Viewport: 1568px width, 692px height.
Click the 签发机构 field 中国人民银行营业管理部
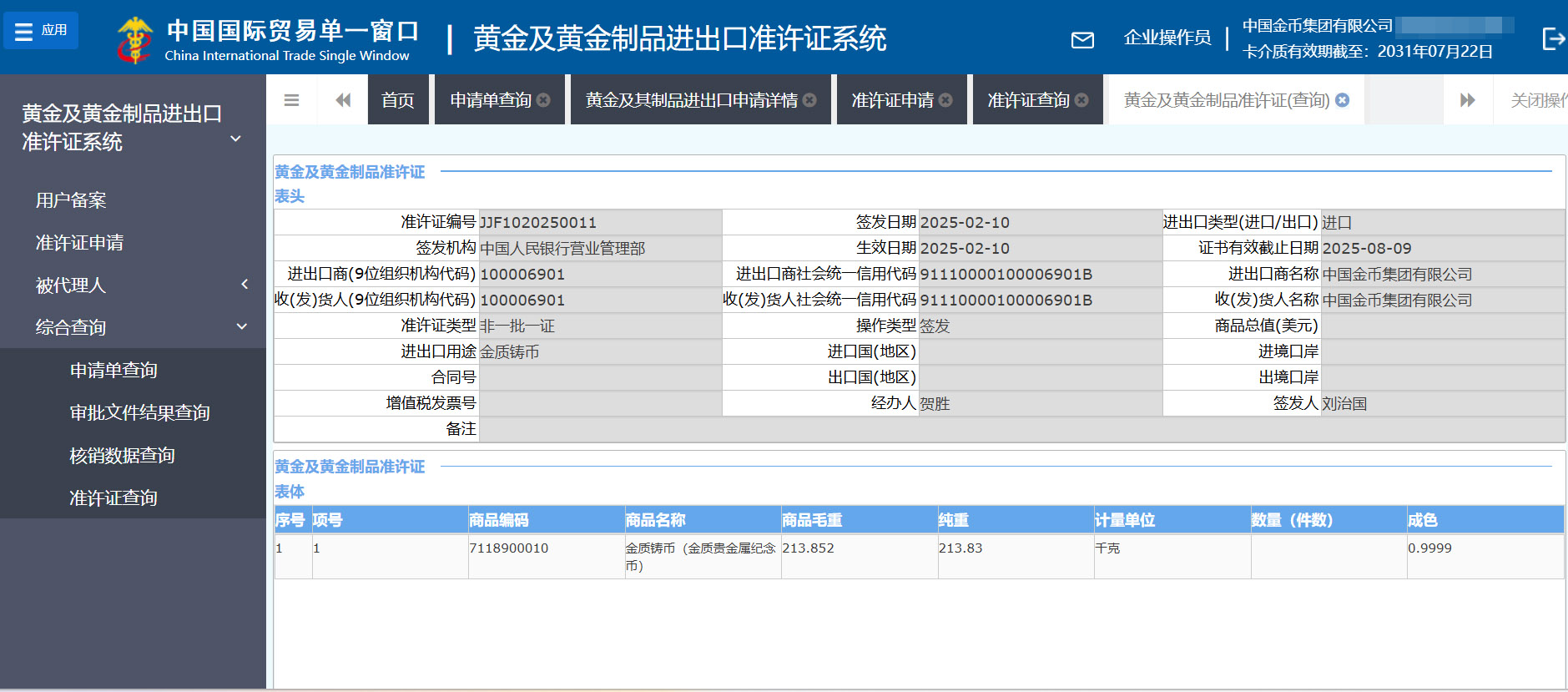[x=600, y=249]
